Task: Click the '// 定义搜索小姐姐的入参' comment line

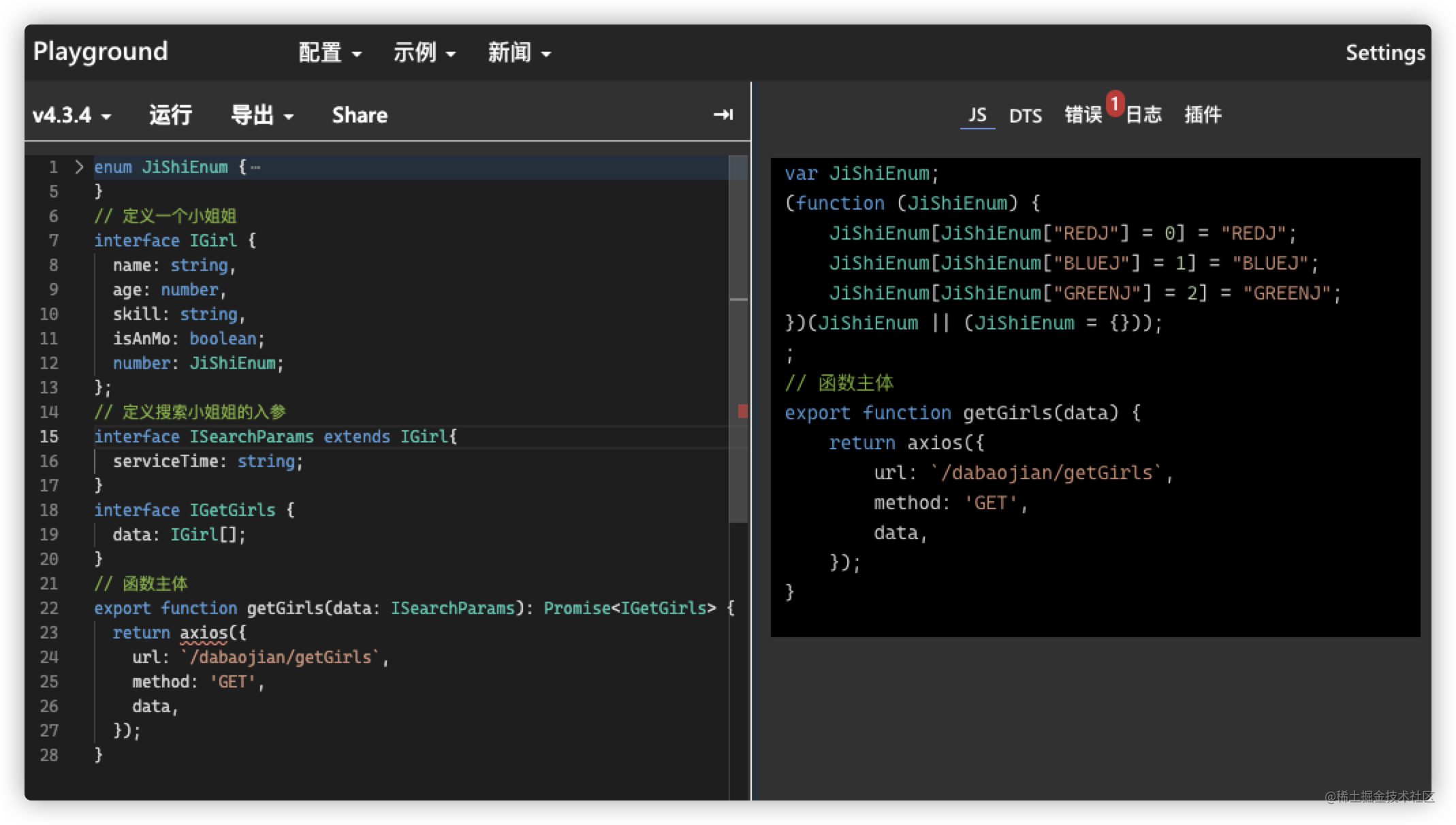Action: tap(190, 412)
